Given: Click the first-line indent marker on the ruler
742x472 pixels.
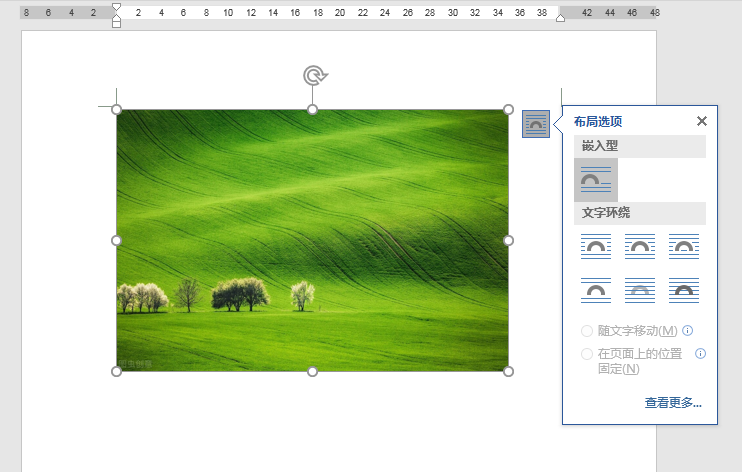Looking at the screenshot, I should (116, 7).
